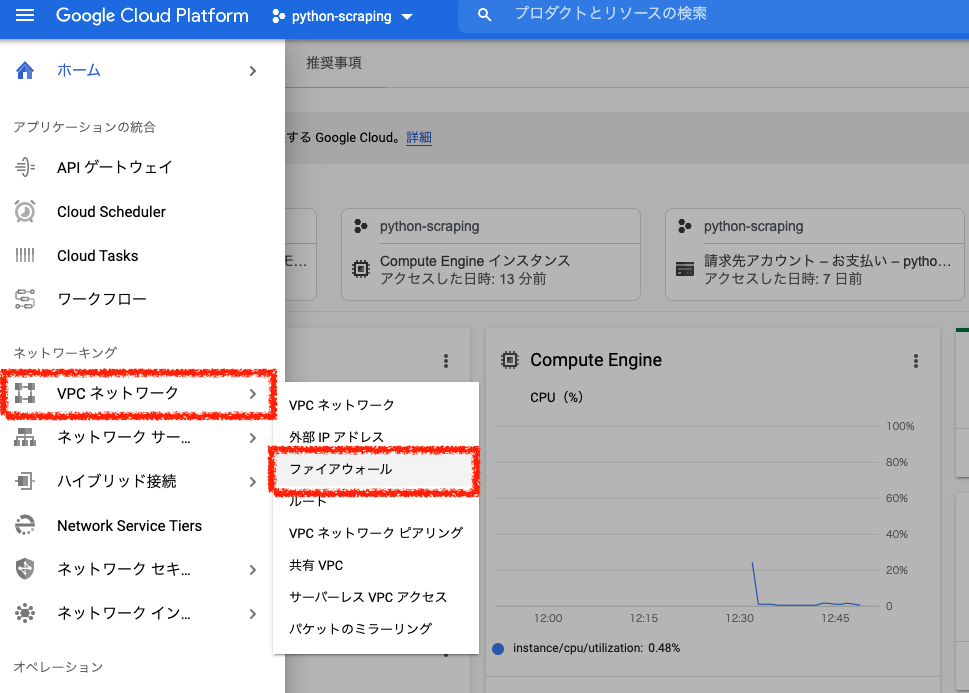This screenshot has width=969, height=693.
Task: Click the Cloud Tasks bars icon
Action: [25, 255]
